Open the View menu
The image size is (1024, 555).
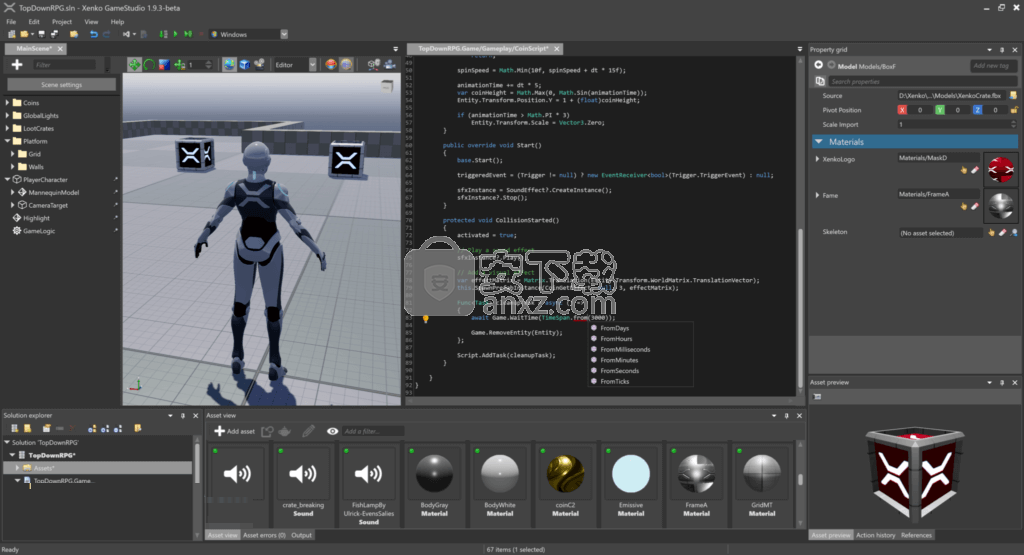91,22
